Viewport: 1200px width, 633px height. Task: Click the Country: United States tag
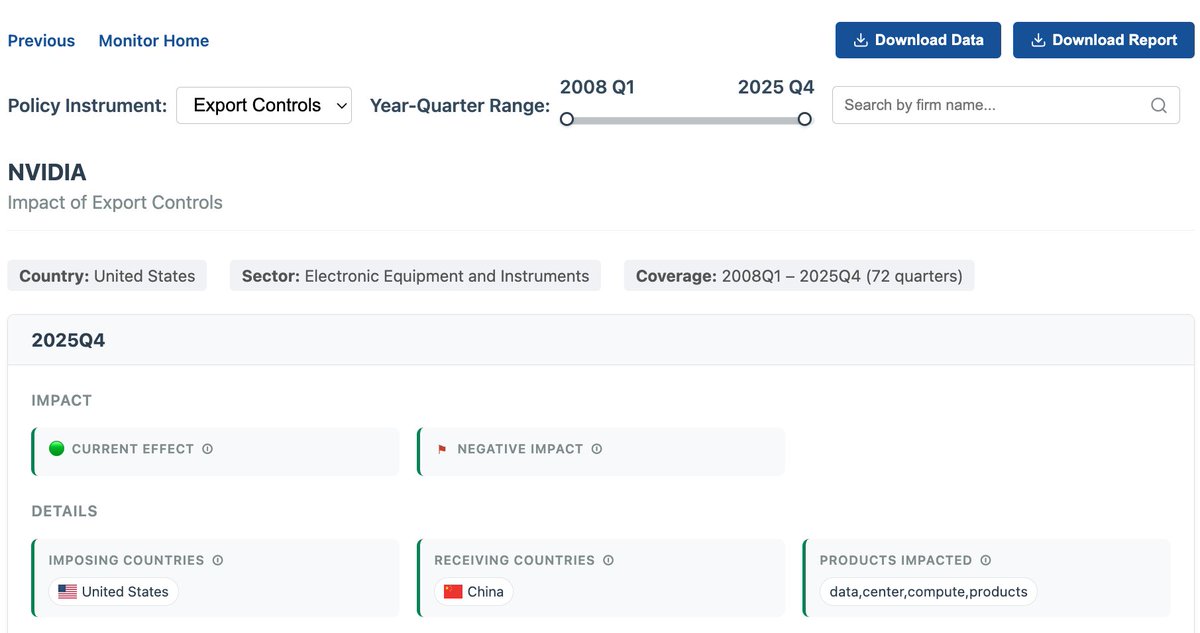[x=107, y=276]
